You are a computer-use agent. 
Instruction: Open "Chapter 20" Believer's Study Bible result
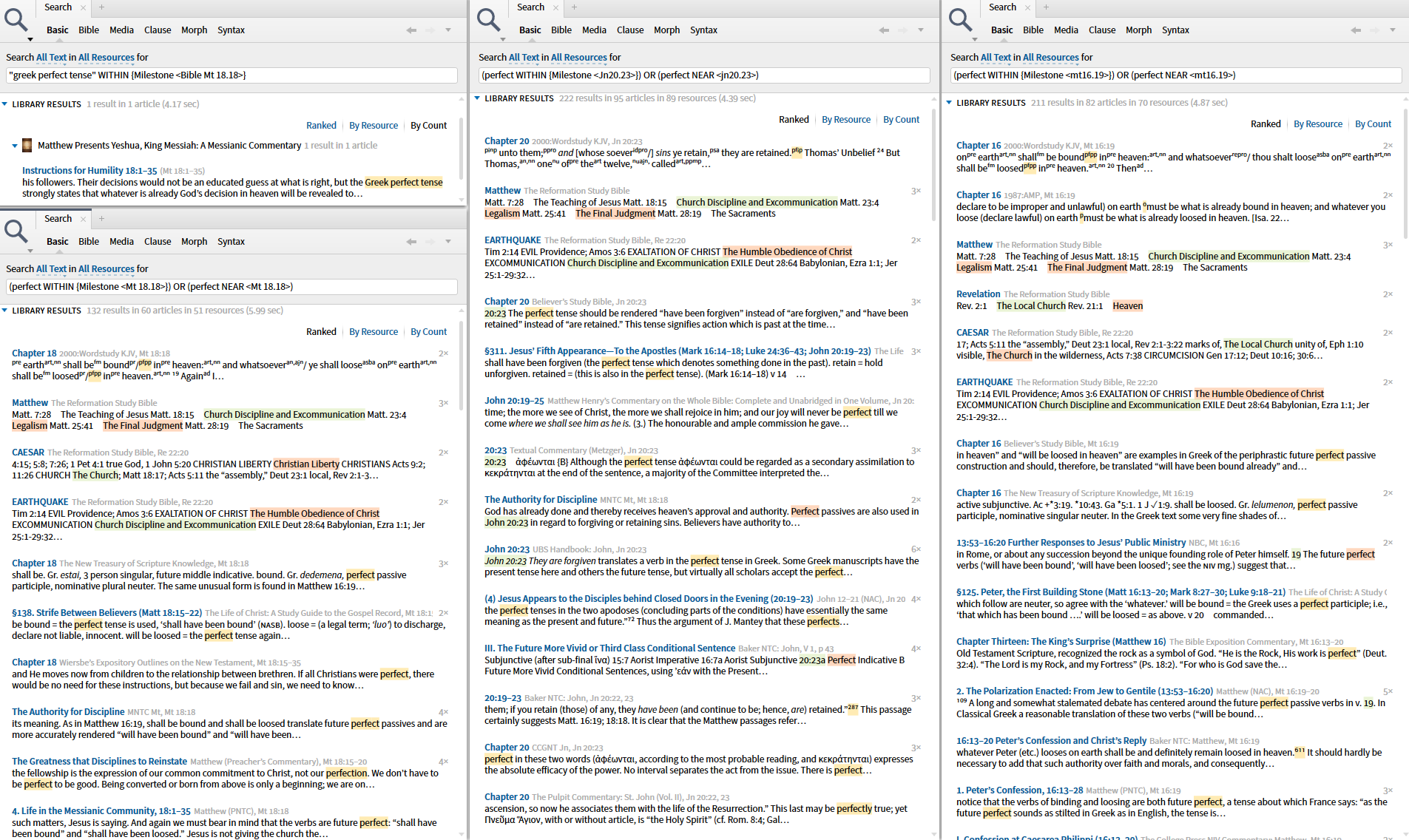507,302
